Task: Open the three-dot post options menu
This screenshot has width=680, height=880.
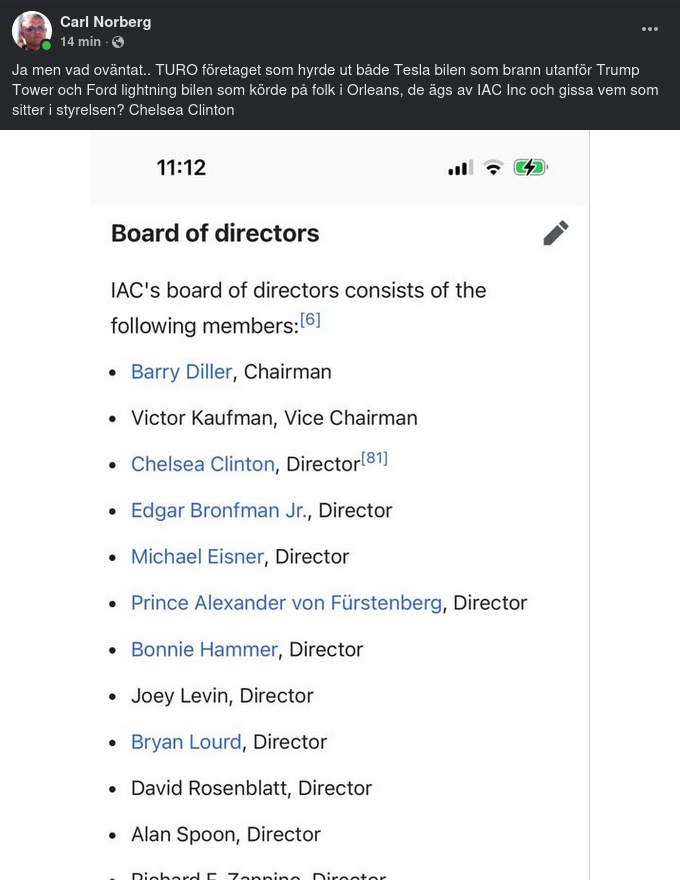Action: point(650,29)
